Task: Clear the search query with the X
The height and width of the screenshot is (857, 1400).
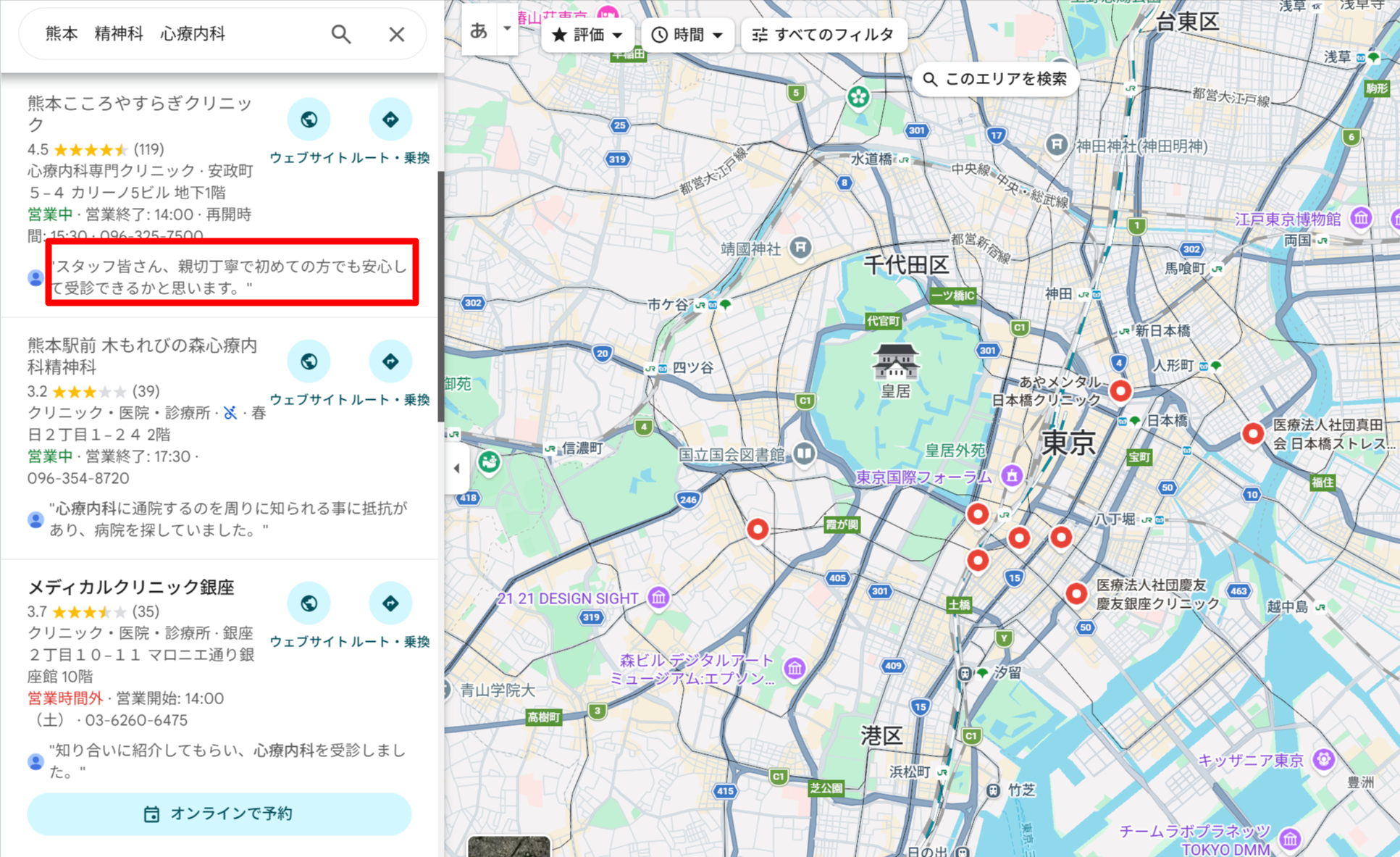Action: (x=396, y=33)
